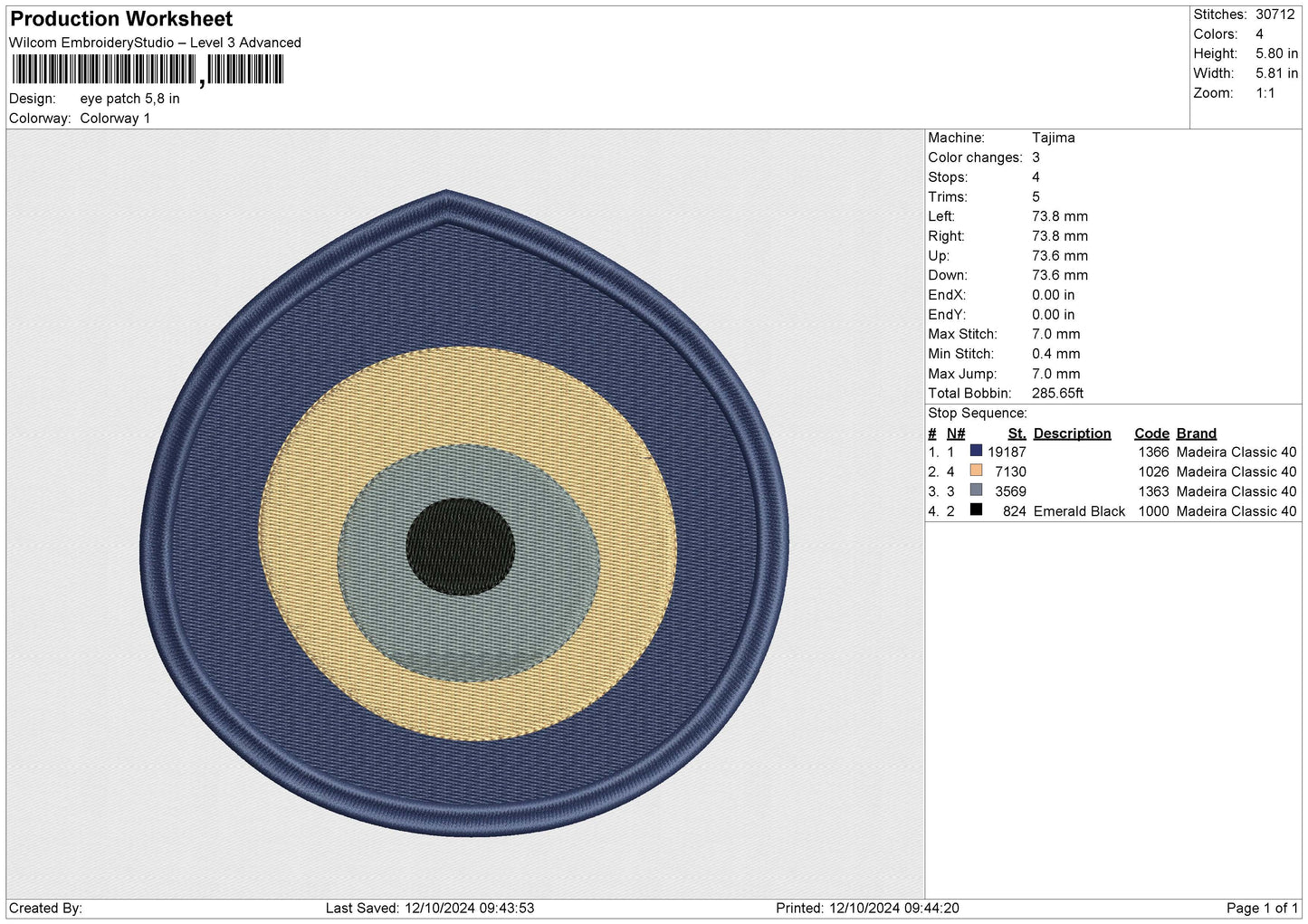Image resolution: width=1308 pixels, height=924 pixels.
Task: Click the peach thread color swatch
Action: coord(976,471)
